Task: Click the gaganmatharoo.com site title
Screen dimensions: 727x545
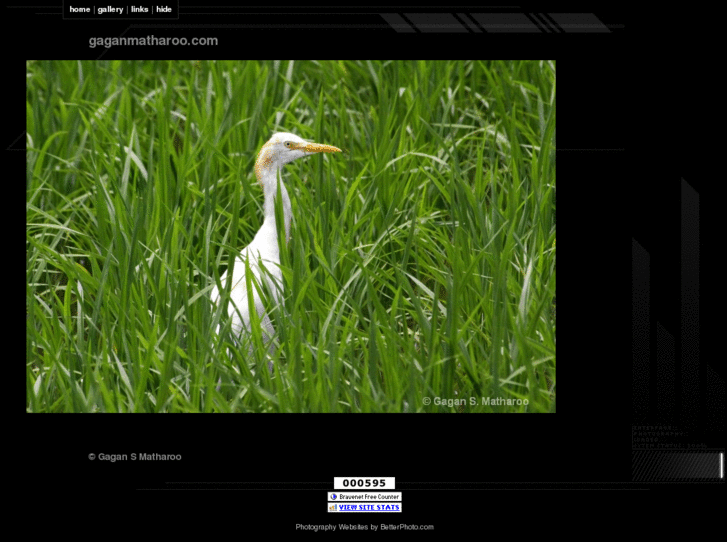Action: coord(153,41)
